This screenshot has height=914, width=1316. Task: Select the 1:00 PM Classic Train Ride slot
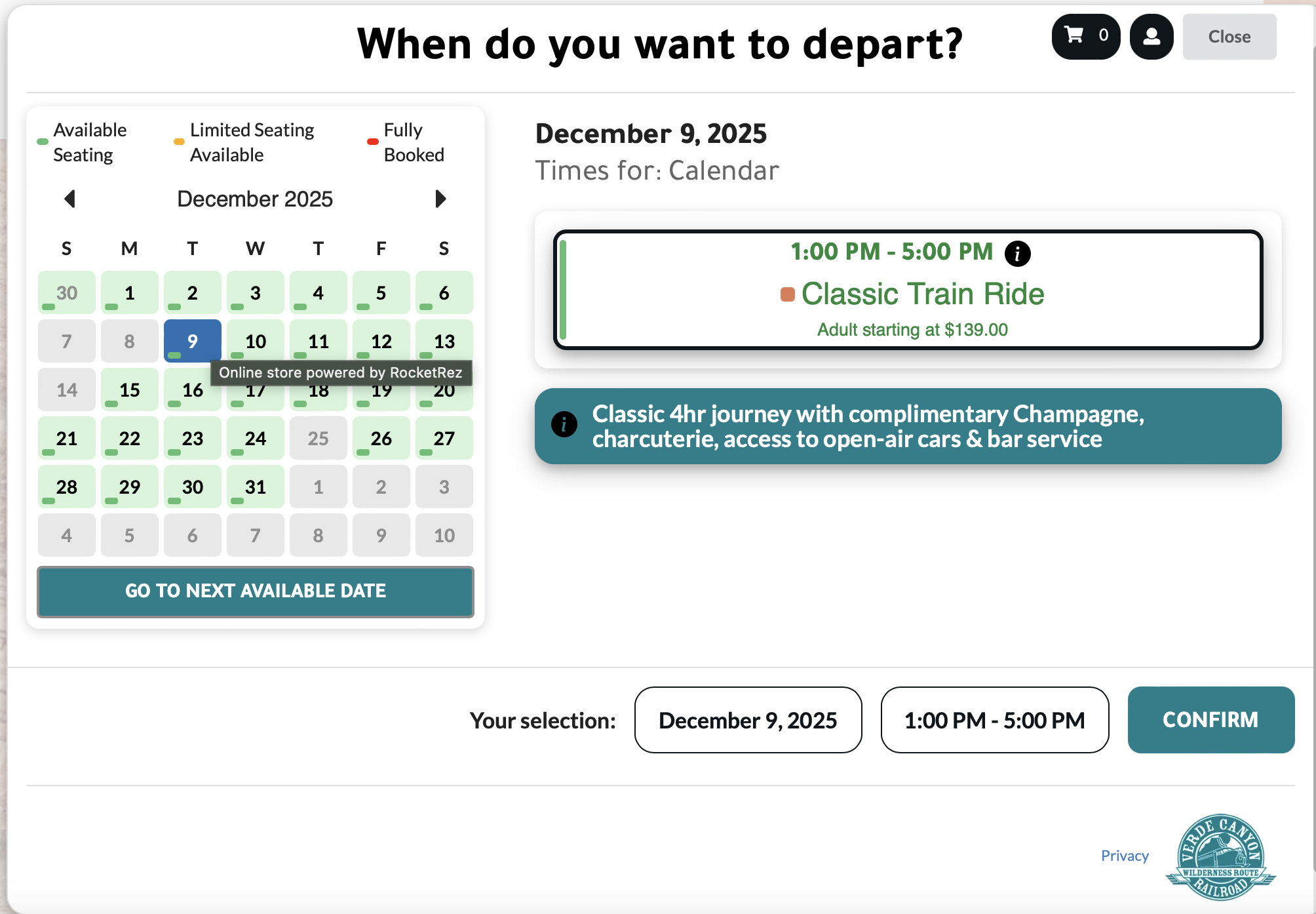point(908,290)
